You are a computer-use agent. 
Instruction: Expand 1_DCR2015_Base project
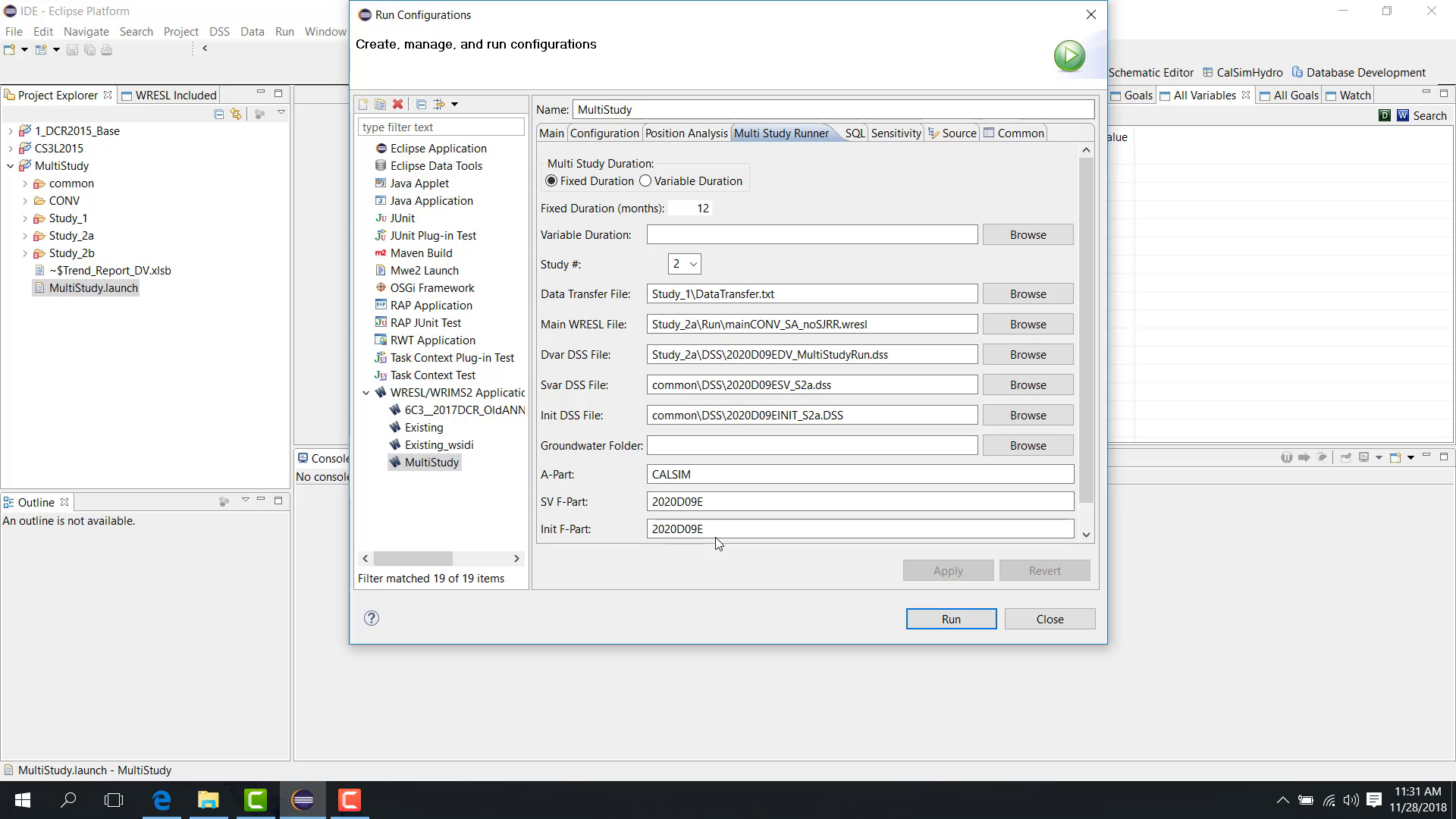click(10, 131)
